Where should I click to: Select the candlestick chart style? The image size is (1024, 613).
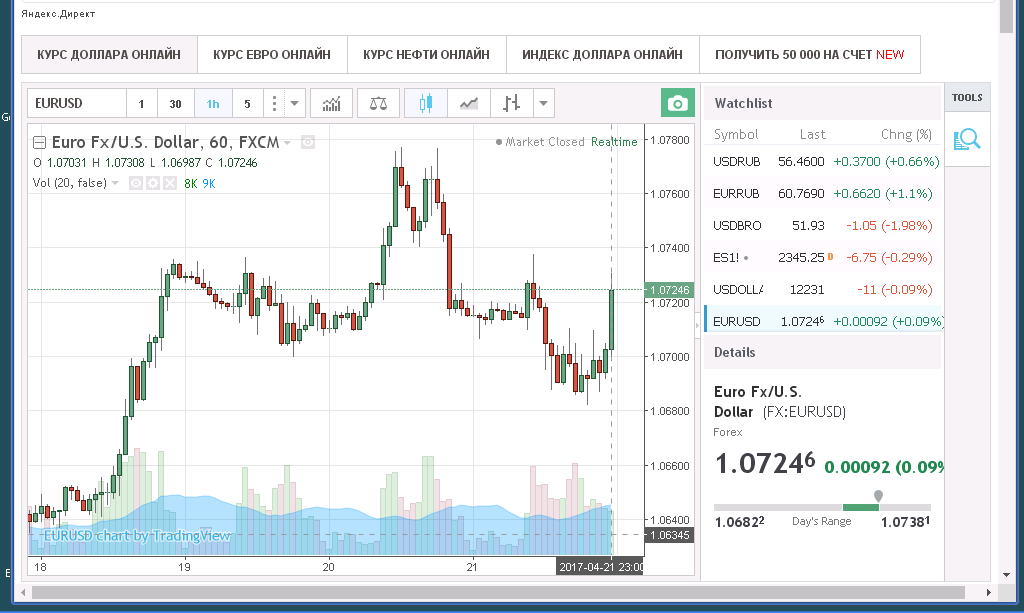point(426,103)
